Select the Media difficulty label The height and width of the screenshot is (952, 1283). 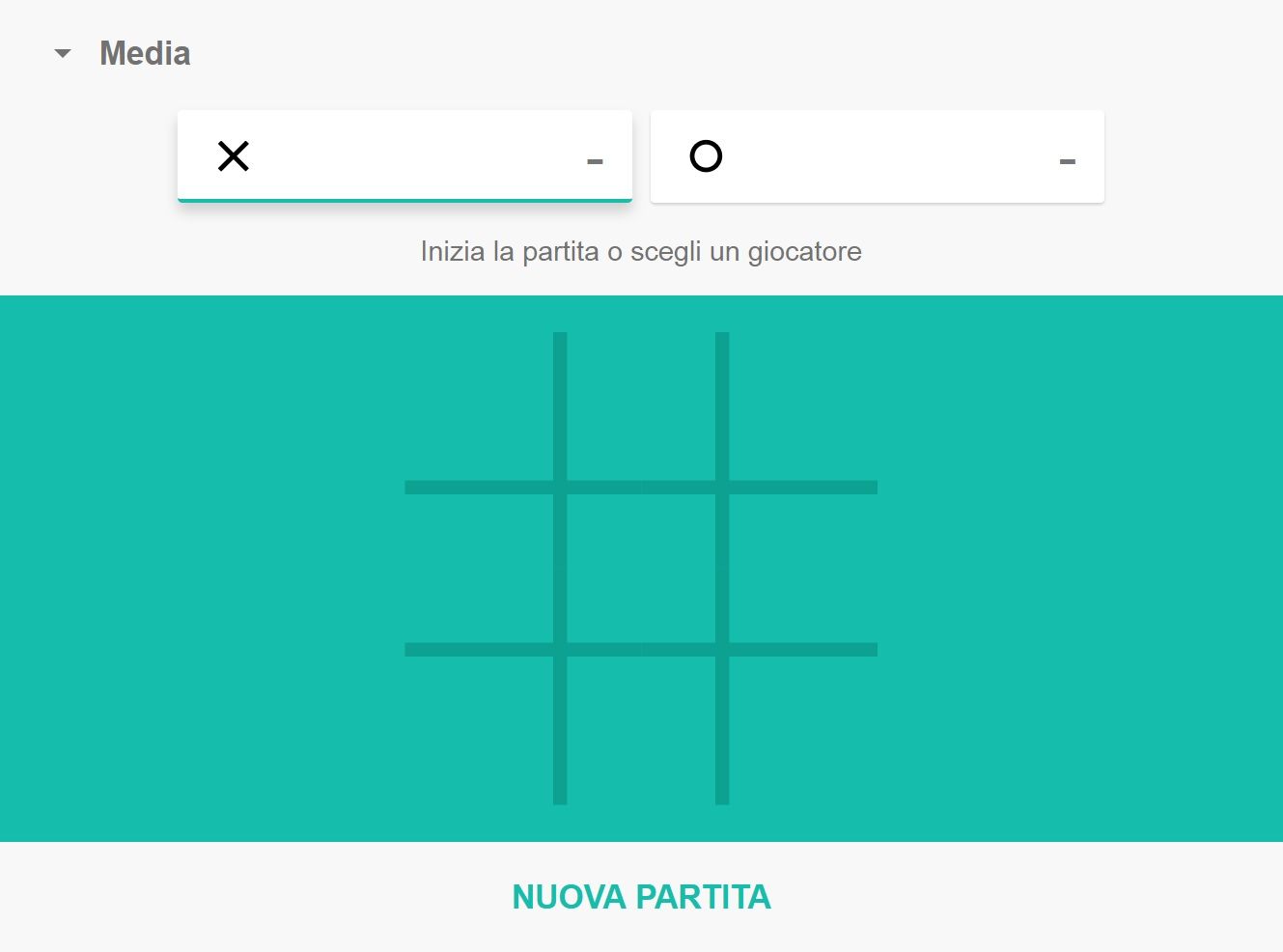(x=145, y=53)
